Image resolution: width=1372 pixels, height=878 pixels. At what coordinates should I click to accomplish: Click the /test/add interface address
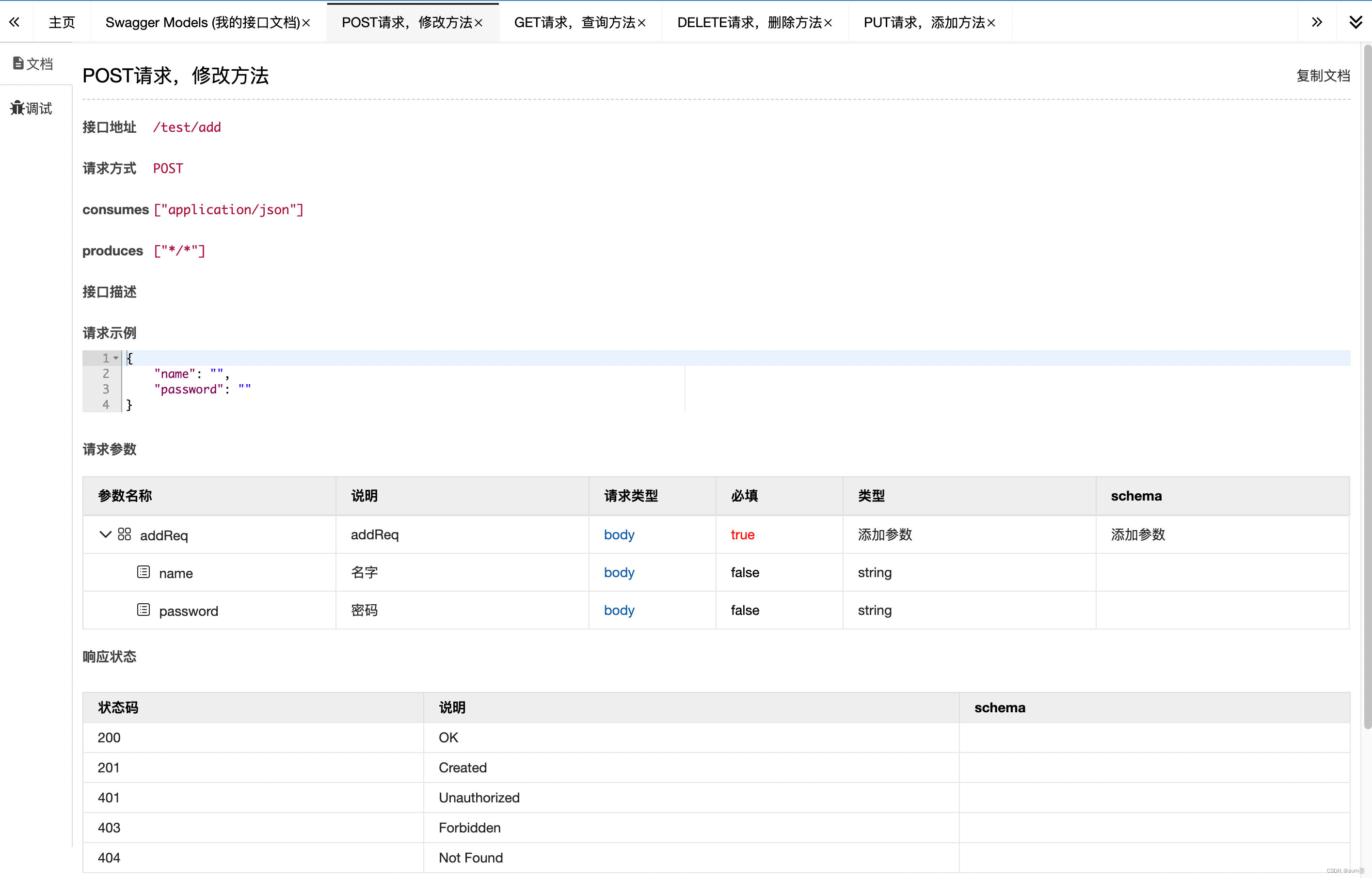(x=187, y=127)
